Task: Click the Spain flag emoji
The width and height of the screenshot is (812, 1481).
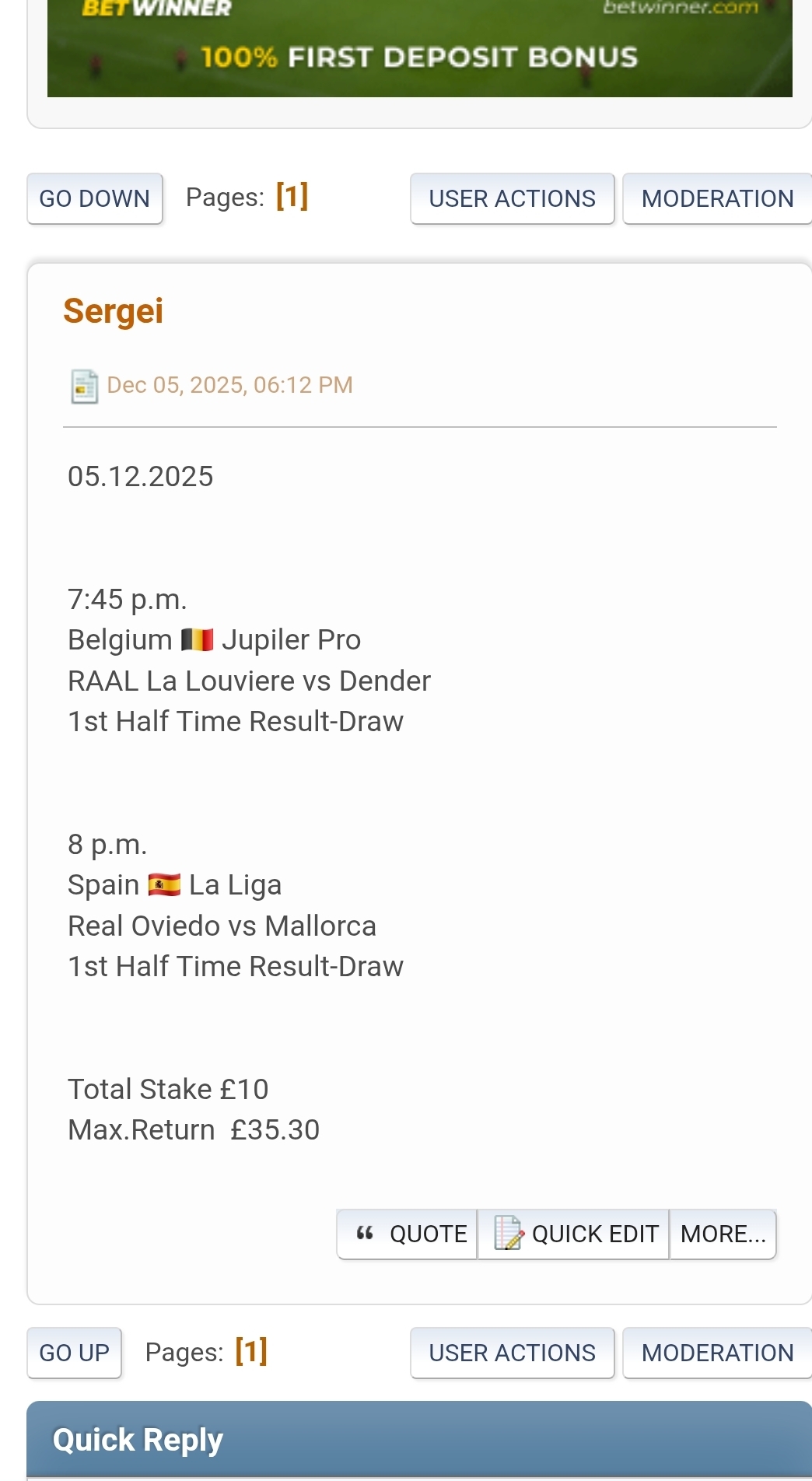Action: point(164,885)
